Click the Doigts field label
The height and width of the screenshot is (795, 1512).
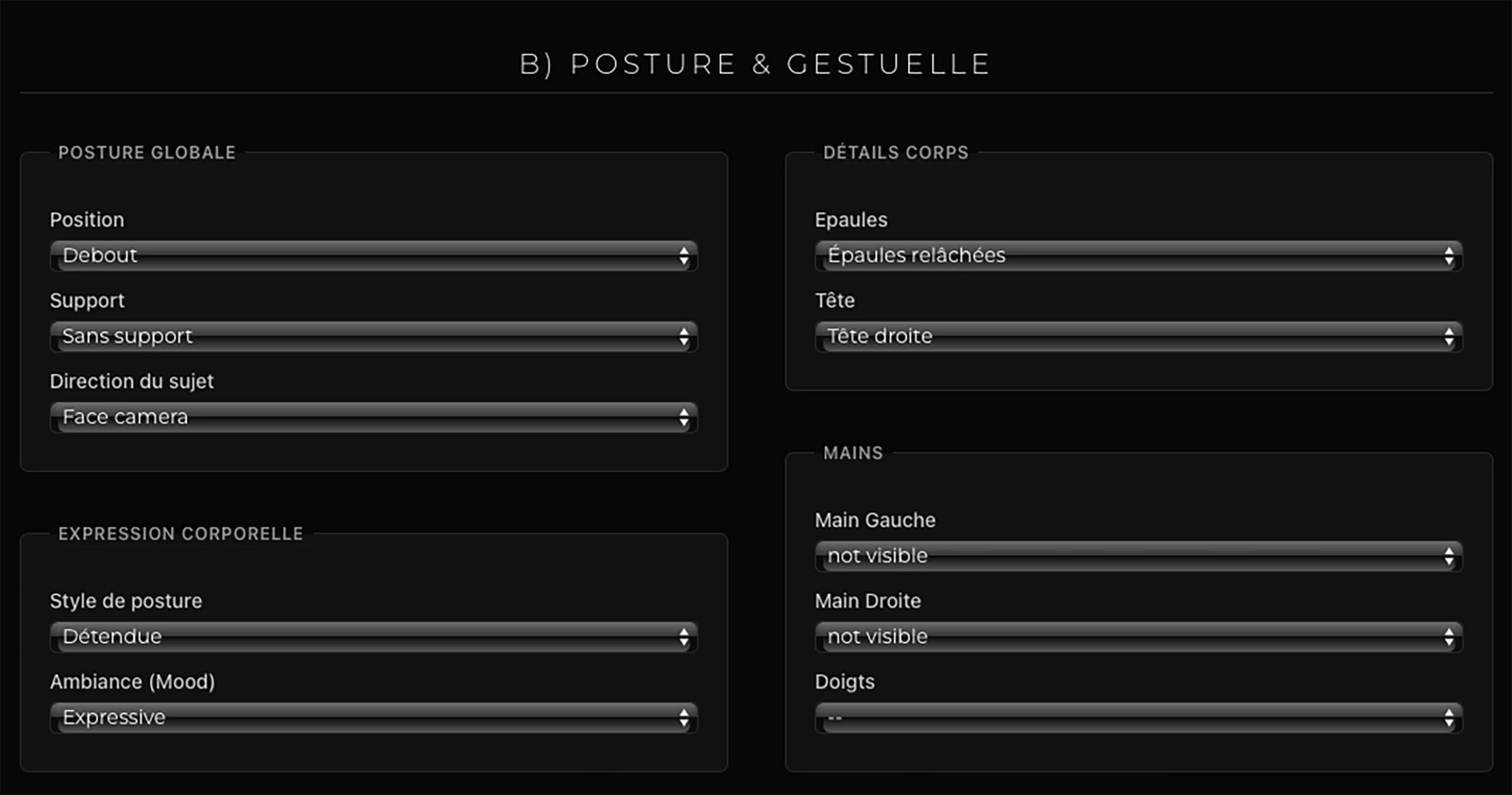tap(845, 682)
